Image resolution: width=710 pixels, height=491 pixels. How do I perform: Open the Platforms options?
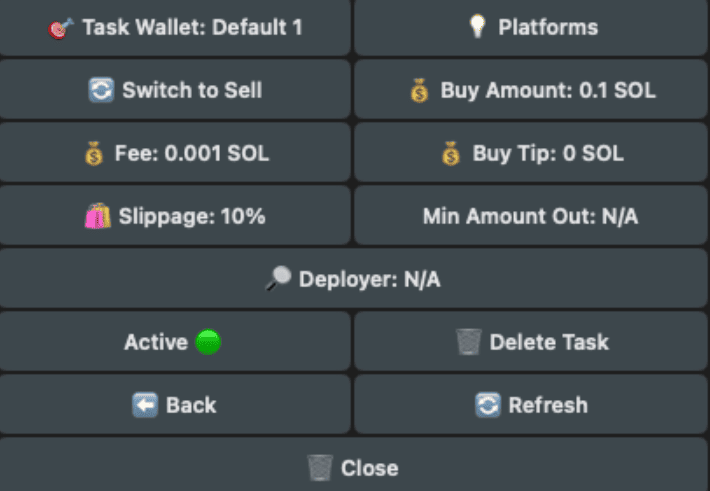pyautogui.click(x=531, y=27)
